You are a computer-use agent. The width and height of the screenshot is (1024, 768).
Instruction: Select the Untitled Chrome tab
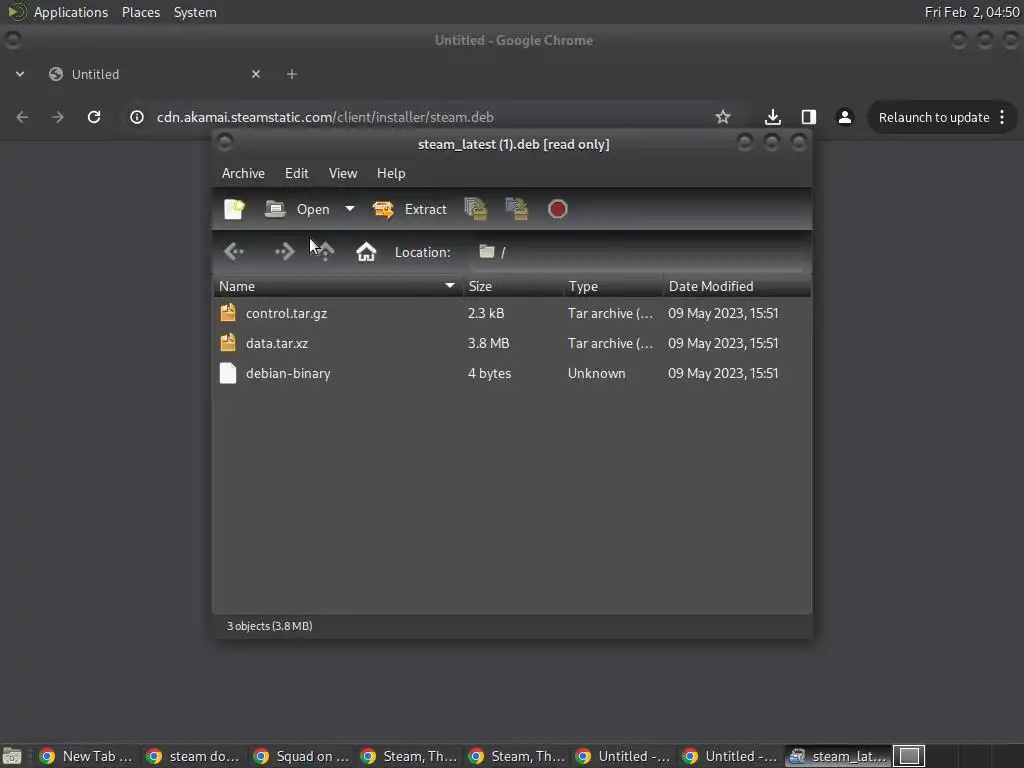point(154,74)
